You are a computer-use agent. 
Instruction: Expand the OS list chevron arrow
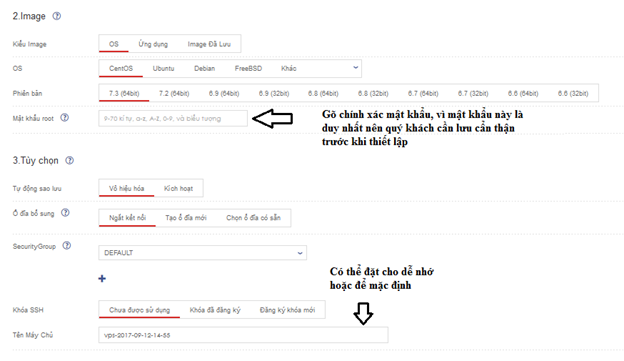(x=356, y=68)
